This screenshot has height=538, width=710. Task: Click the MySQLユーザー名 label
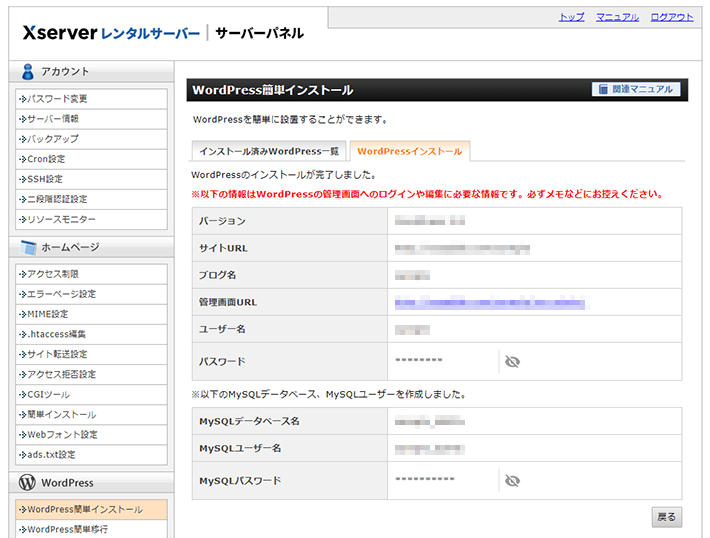pos(240,448)
